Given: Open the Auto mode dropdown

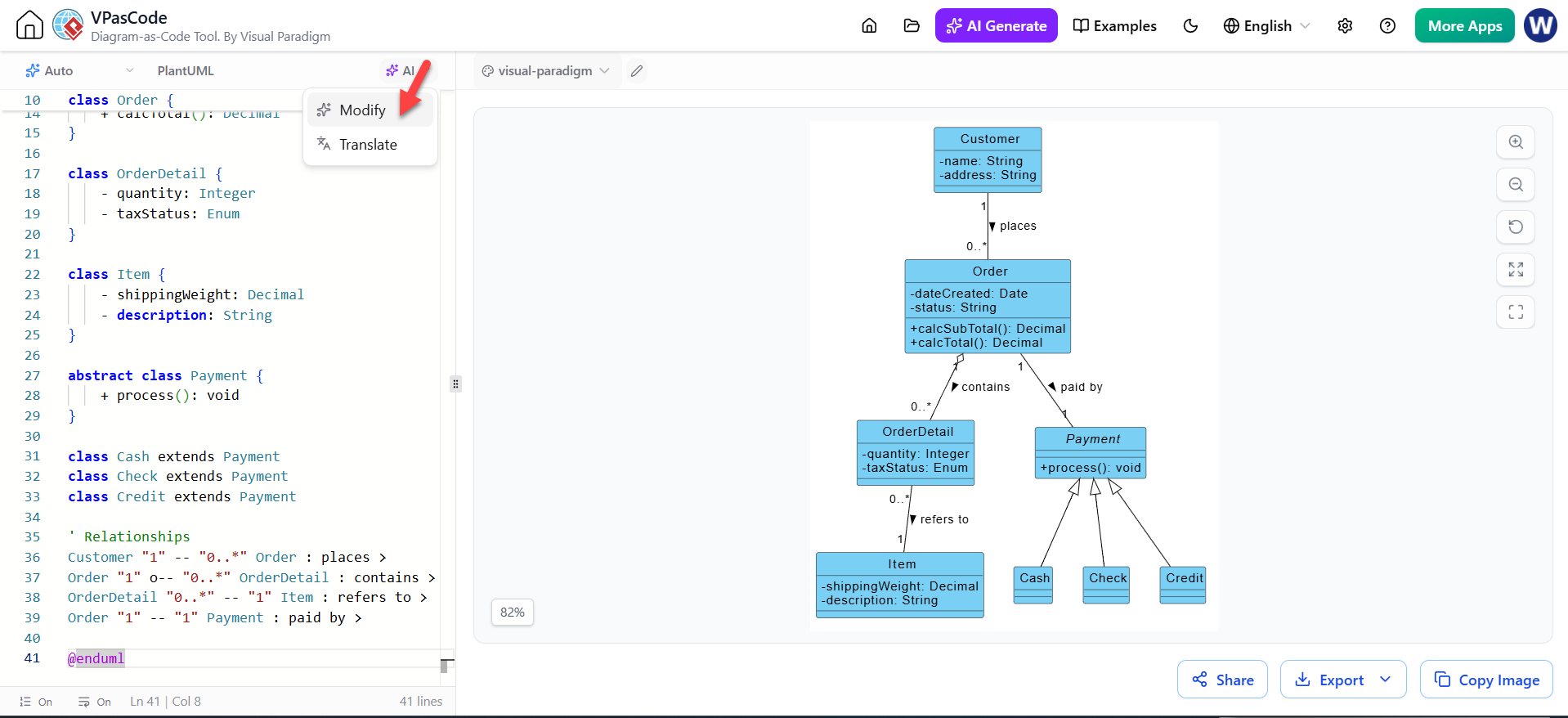Looking at the screenshot, I should (79, 70).
